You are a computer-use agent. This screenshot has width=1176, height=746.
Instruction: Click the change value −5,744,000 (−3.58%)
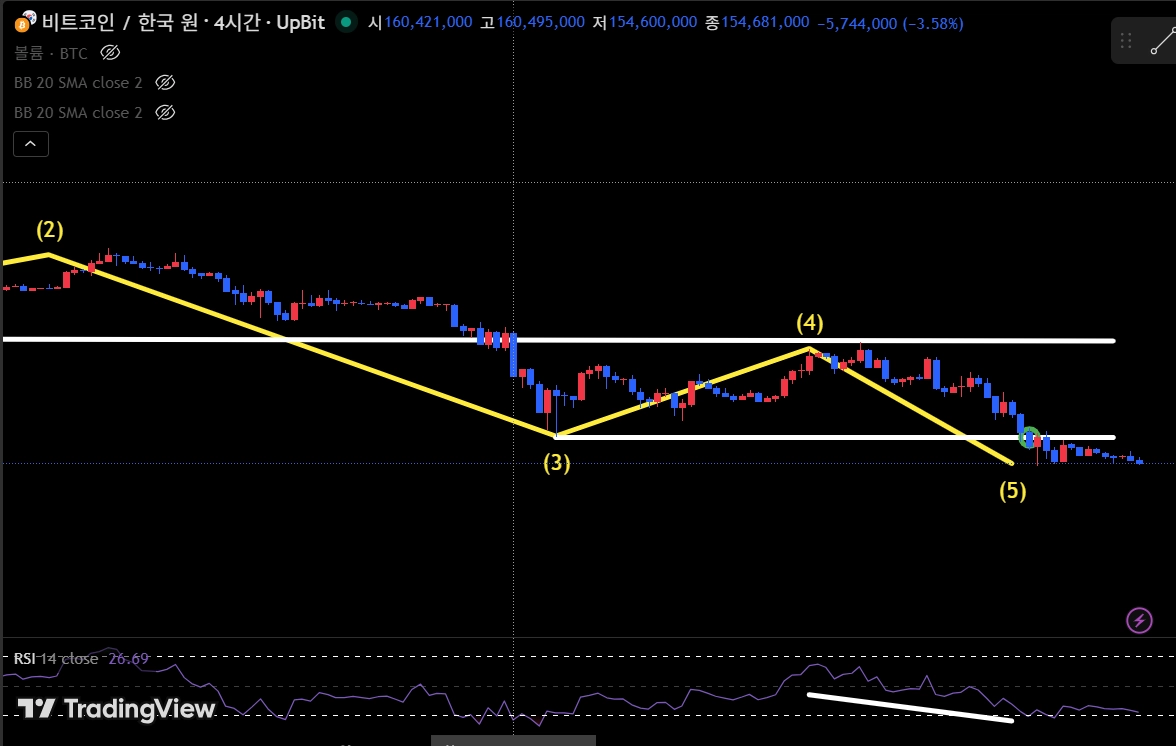[x=890, y=23]
